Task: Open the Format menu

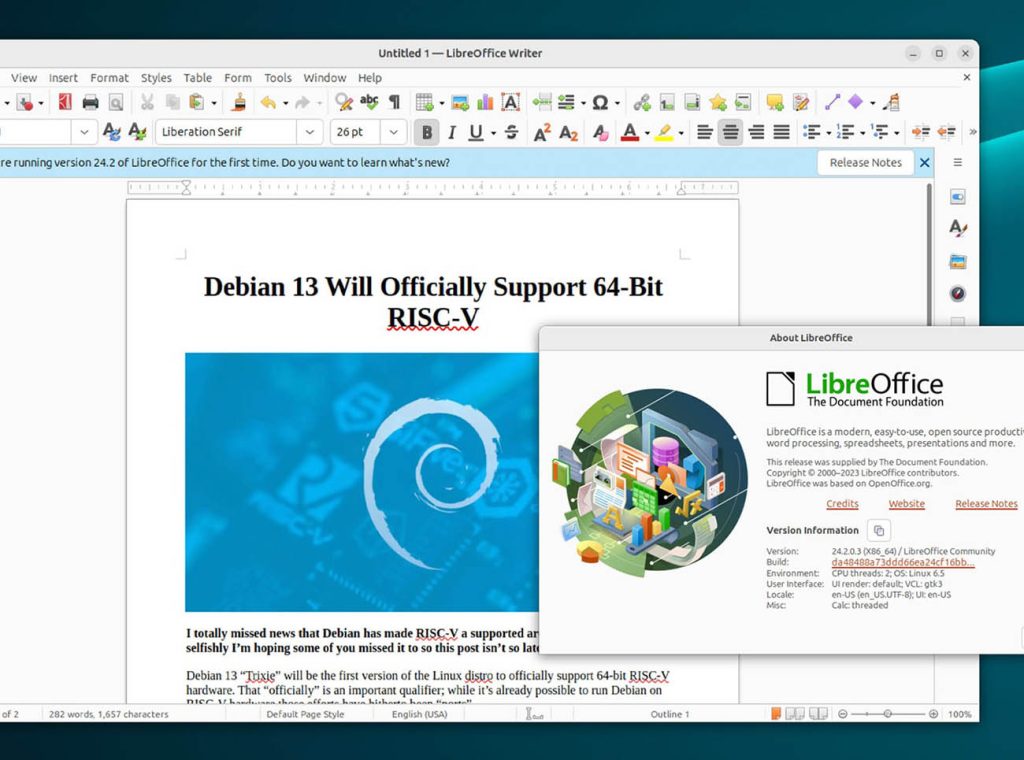Action: [x=109, y=78]
